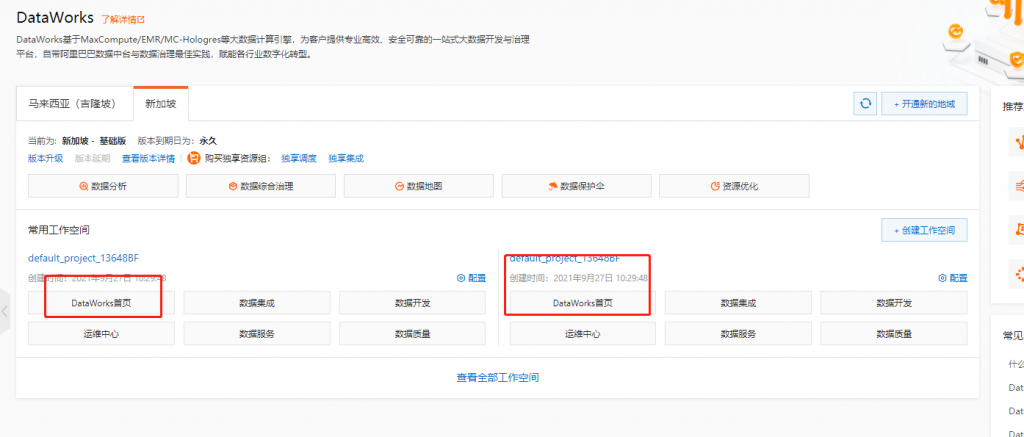Click the sidebar collapse arrow on the left edge

(5, 312)
